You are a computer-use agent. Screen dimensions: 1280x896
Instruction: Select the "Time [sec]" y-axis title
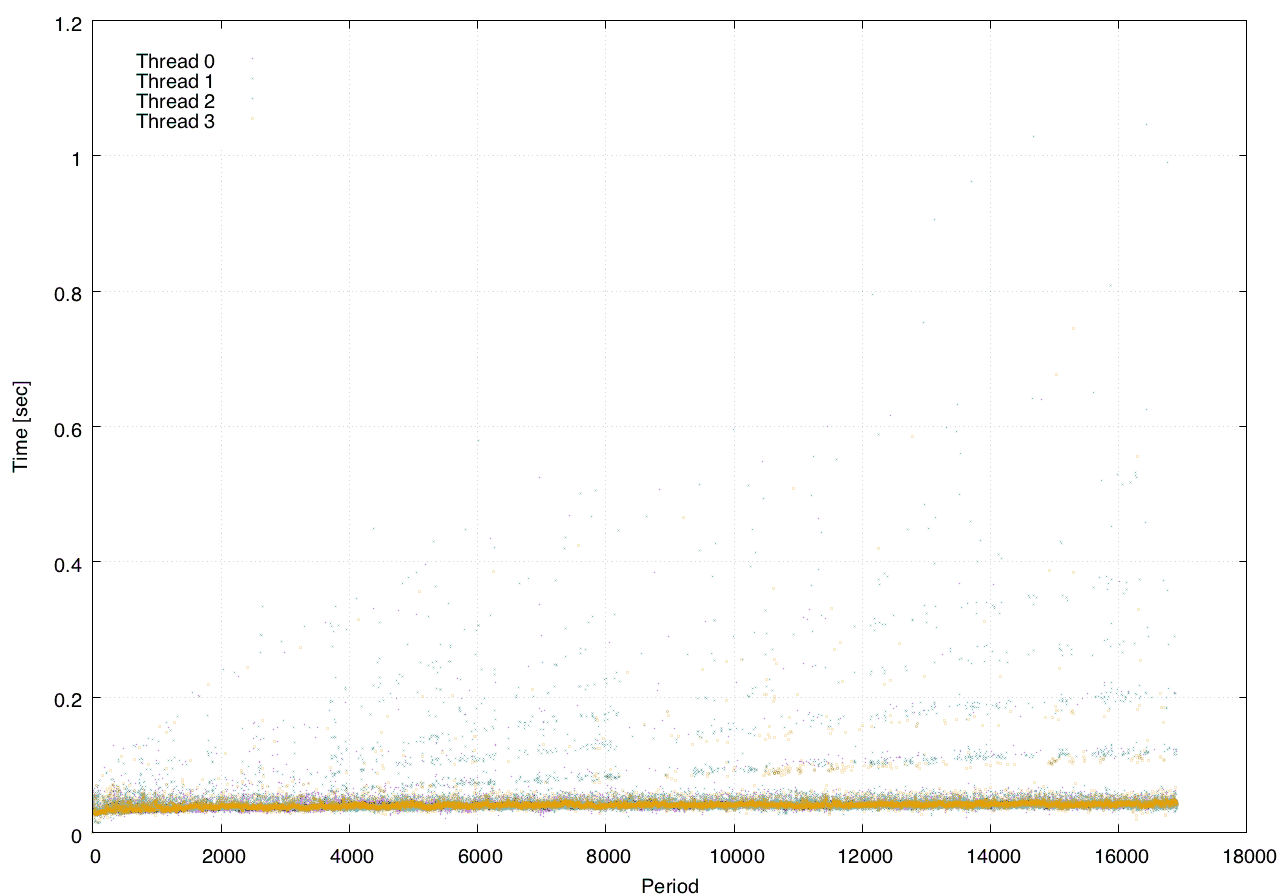point(20,426)
